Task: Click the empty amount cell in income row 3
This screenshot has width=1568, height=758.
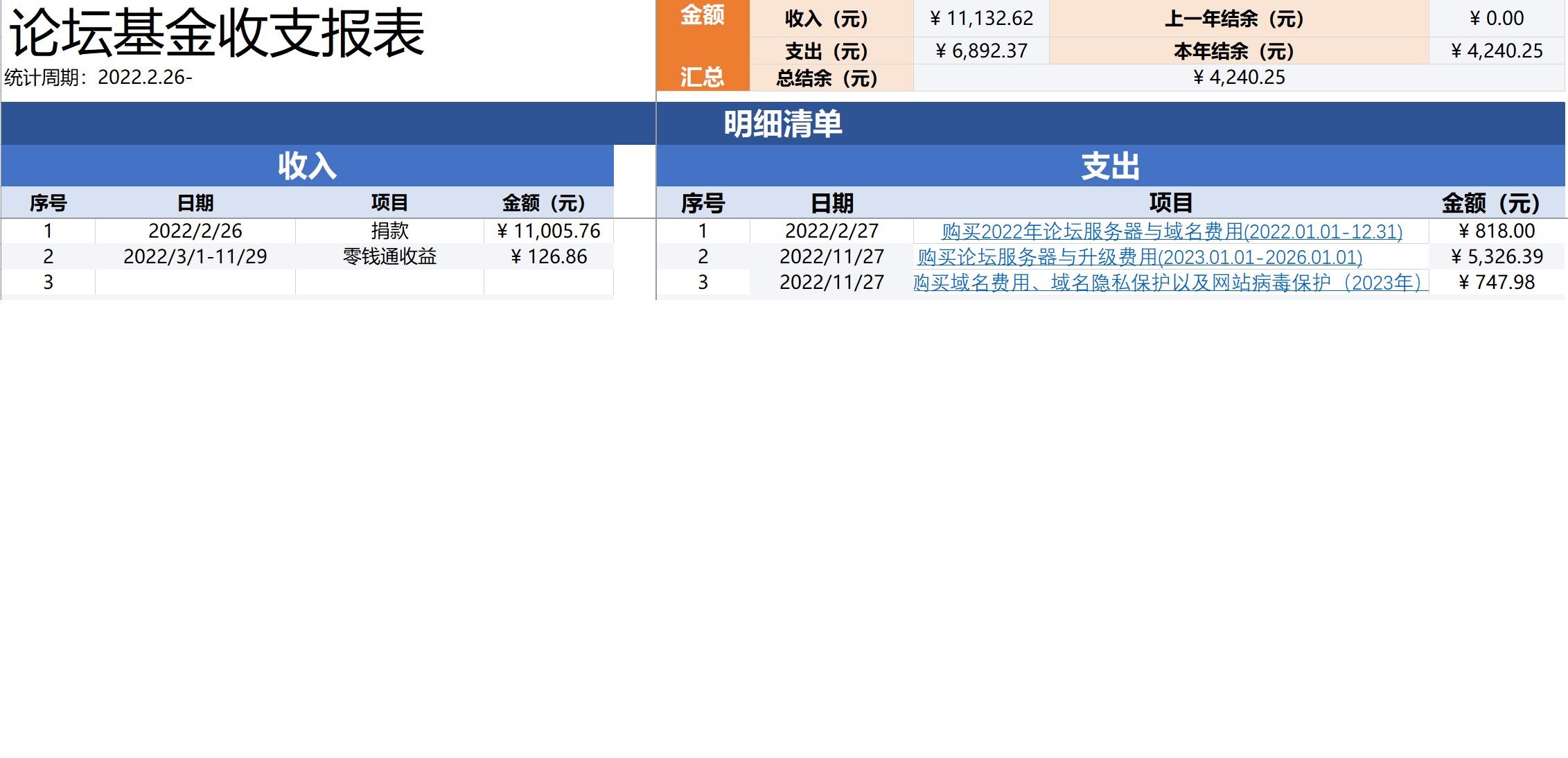Action: pos(548,283)
